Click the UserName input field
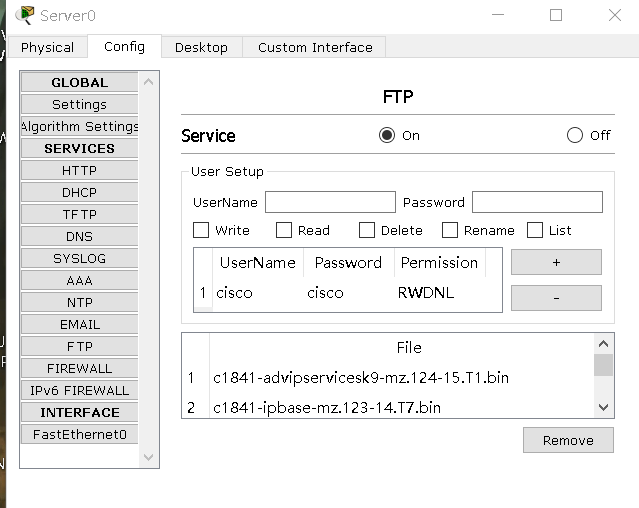Image resolution: width=639 pixels, height=508 pixels. tap(330, 202)
